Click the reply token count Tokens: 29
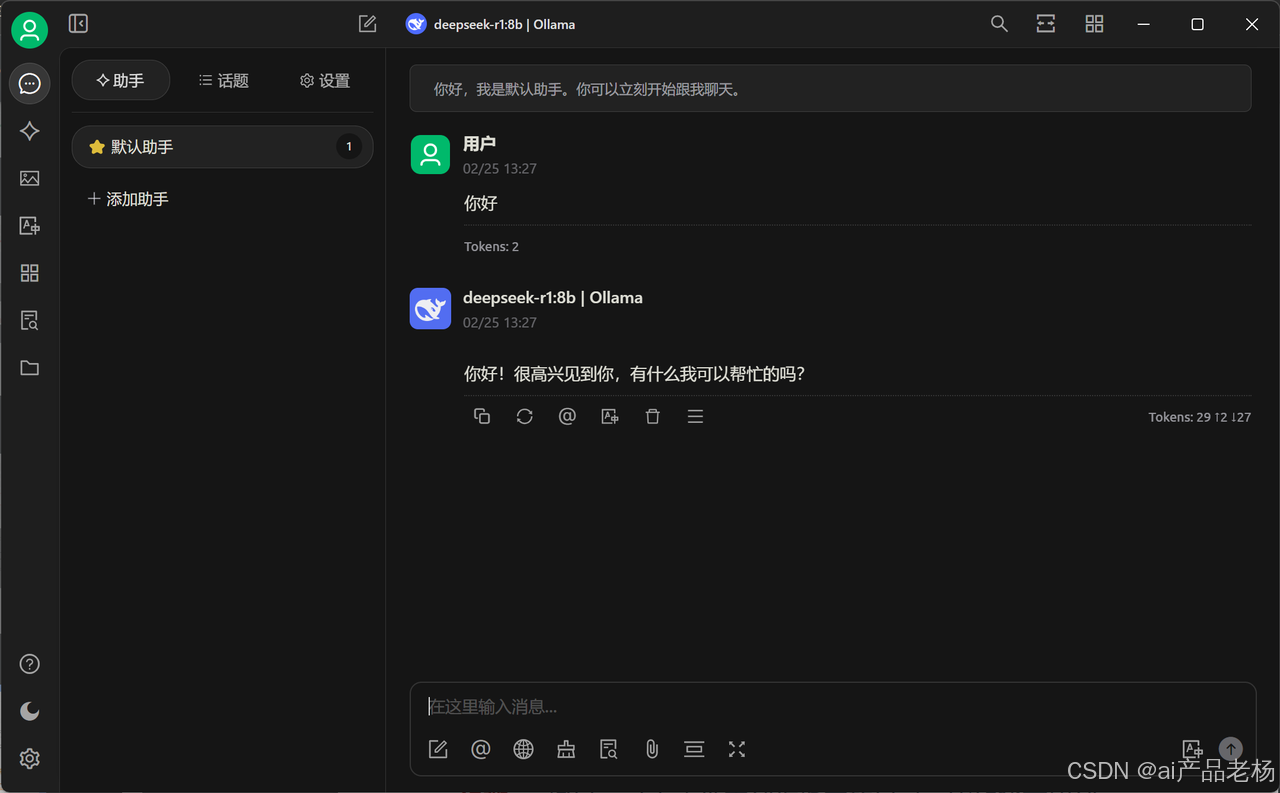The image size is (1280, 793). (1200, 417)
